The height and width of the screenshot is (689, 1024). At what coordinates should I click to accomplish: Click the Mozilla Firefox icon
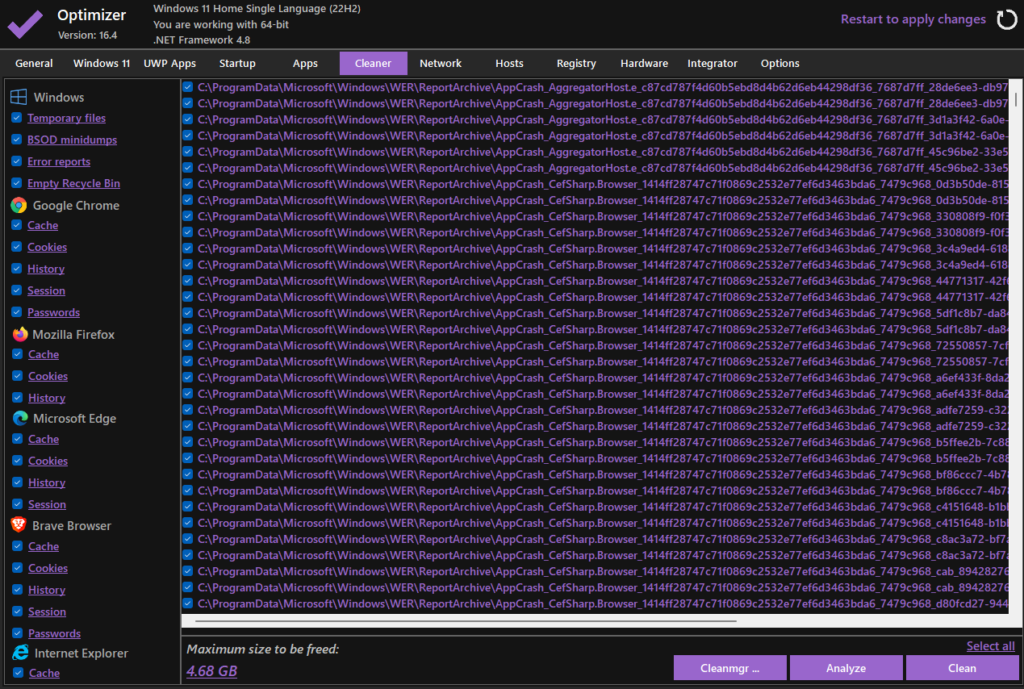(x=18, y=334)
